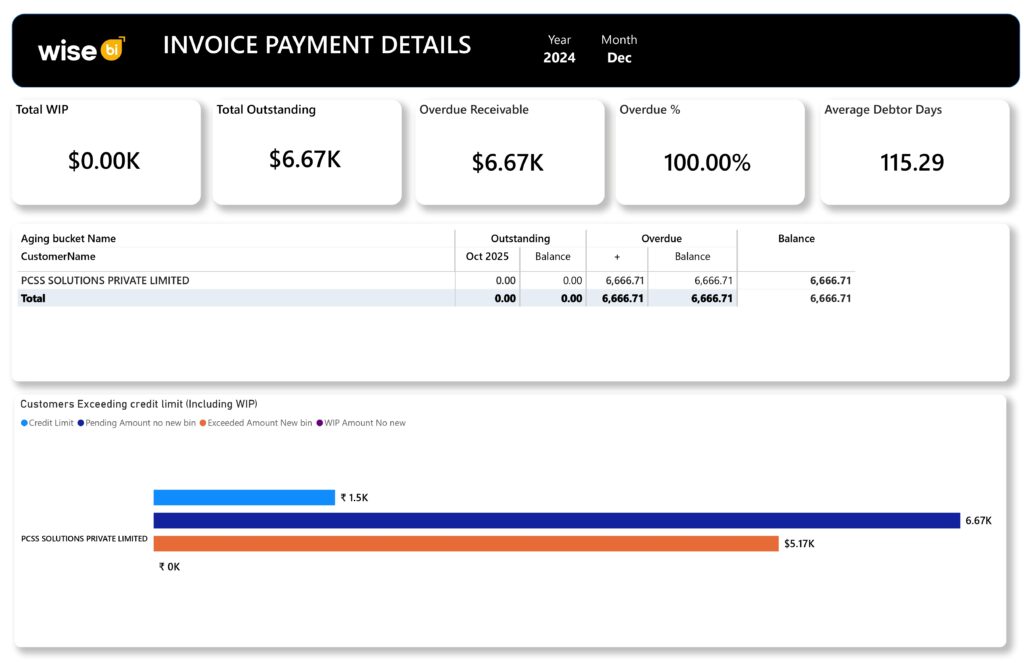
Task: Select the Average Debtor Days card
Action: pos(912,152)
